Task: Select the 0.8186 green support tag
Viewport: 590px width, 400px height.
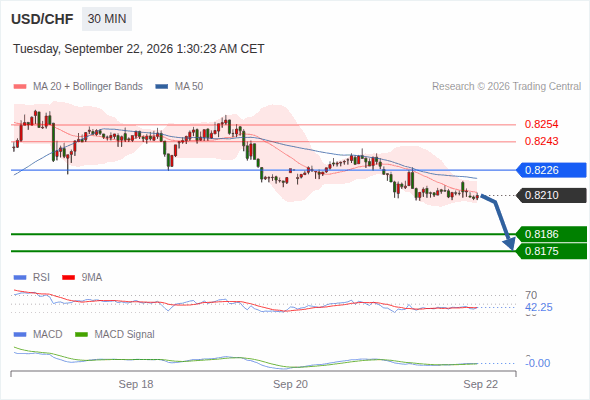Action: click(x=551, y=234)
